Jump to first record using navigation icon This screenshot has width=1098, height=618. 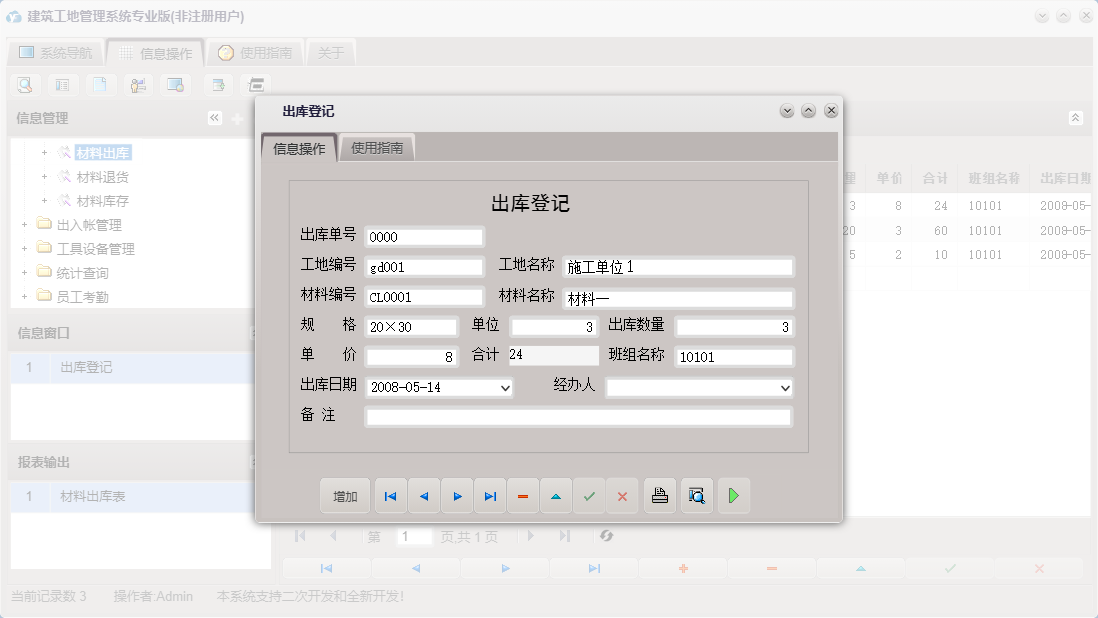390,495
